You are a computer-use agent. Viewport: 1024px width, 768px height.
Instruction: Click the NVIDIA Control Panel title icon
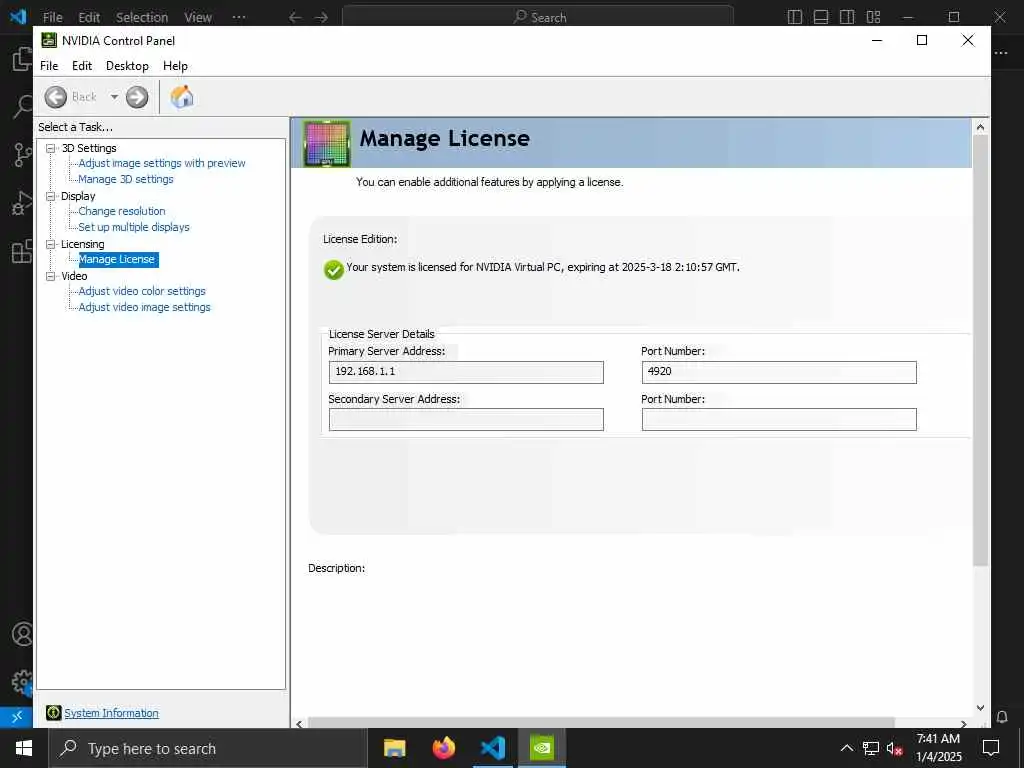49,40
